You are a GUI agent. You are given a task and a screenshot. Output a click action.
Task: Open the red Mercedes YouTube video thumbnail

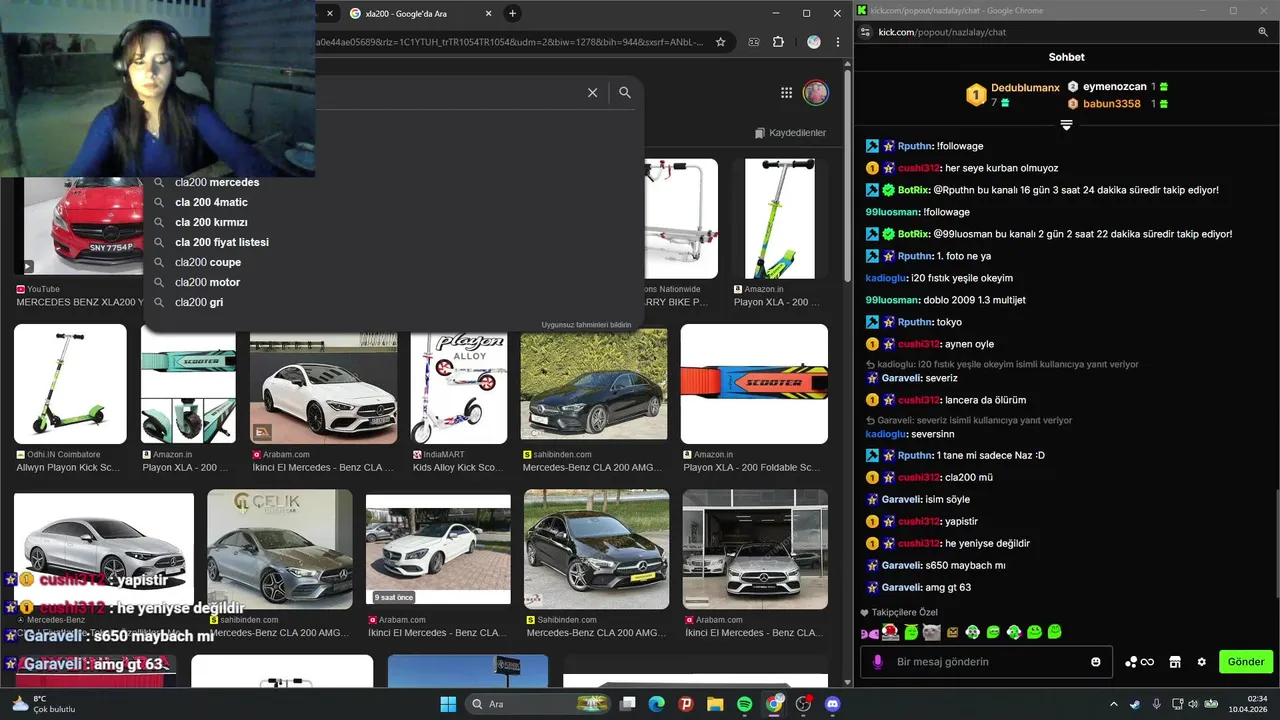point(84,225)
